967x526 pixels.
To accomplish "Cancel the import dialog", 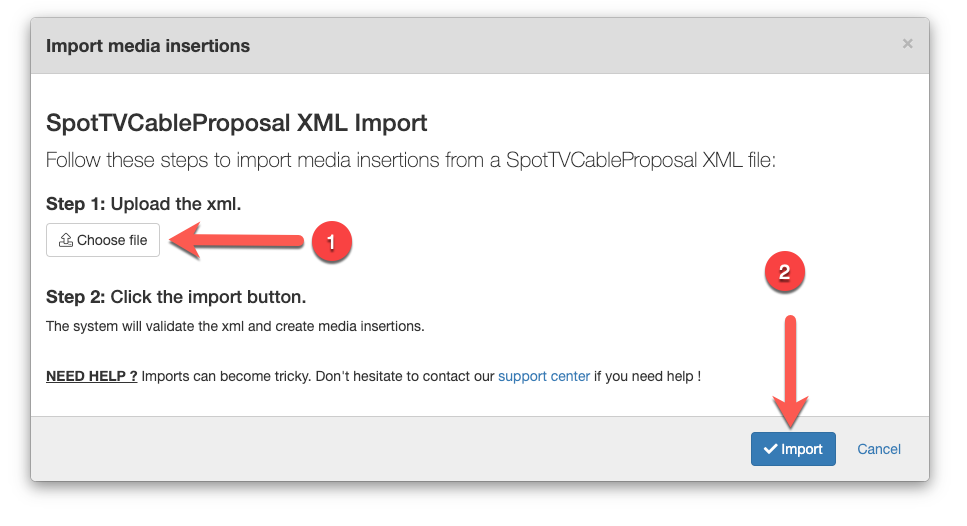I will pyautogui.click(x=879, y=449).
